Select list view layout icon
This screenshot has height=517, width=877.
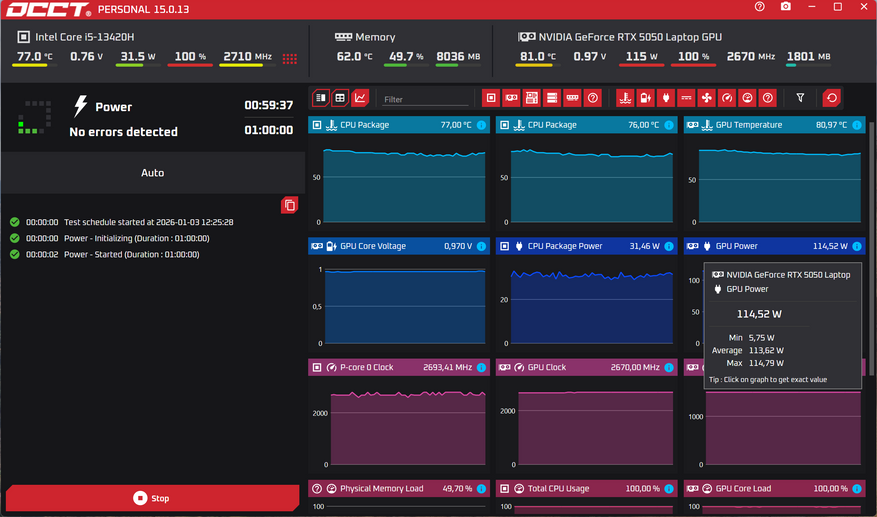pyautogui.click(x=321, y=98)
